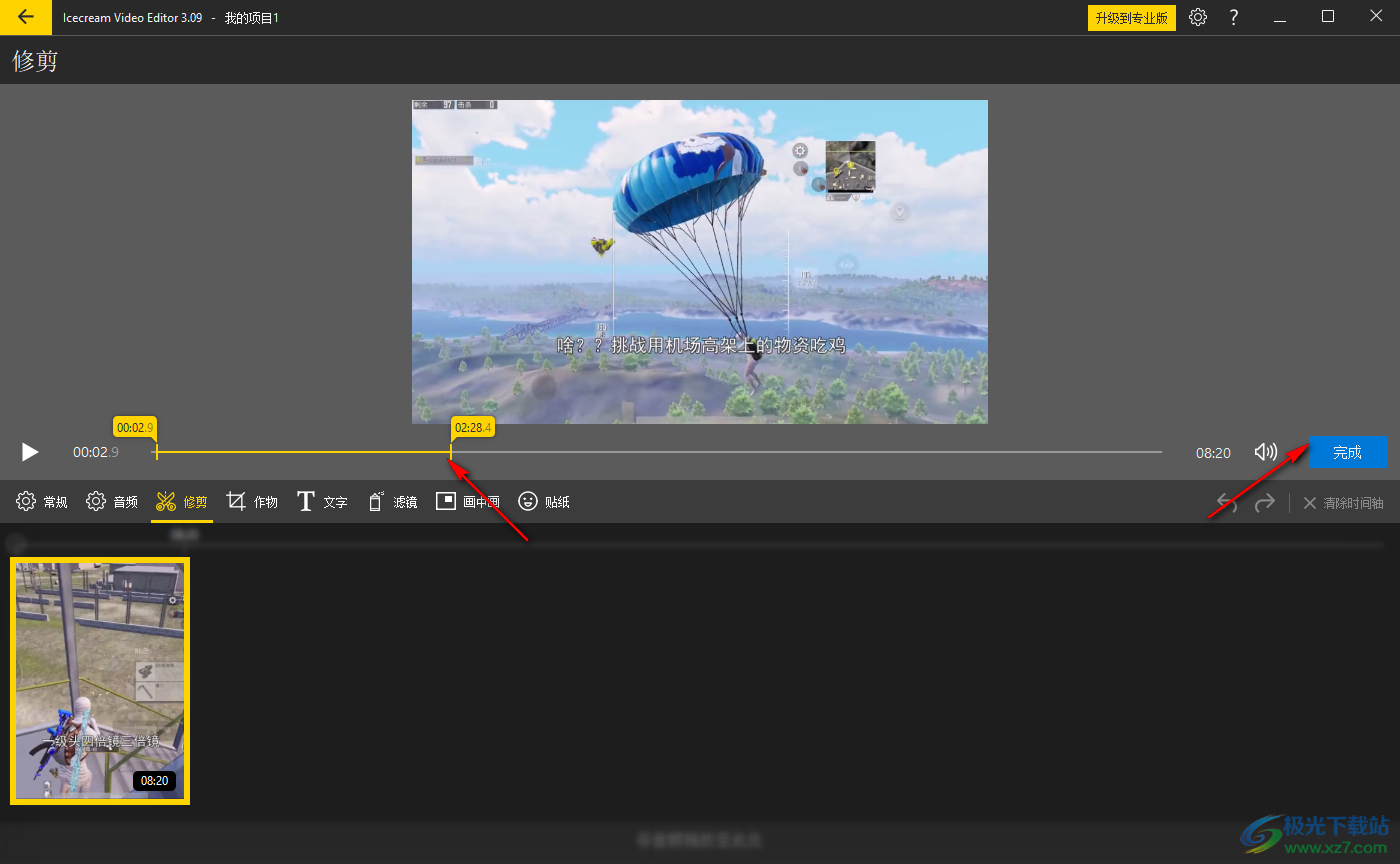This screenshot has height=864, width=1400.
Task: Click the 08:20 total duration text
Action: point(1213,453)
